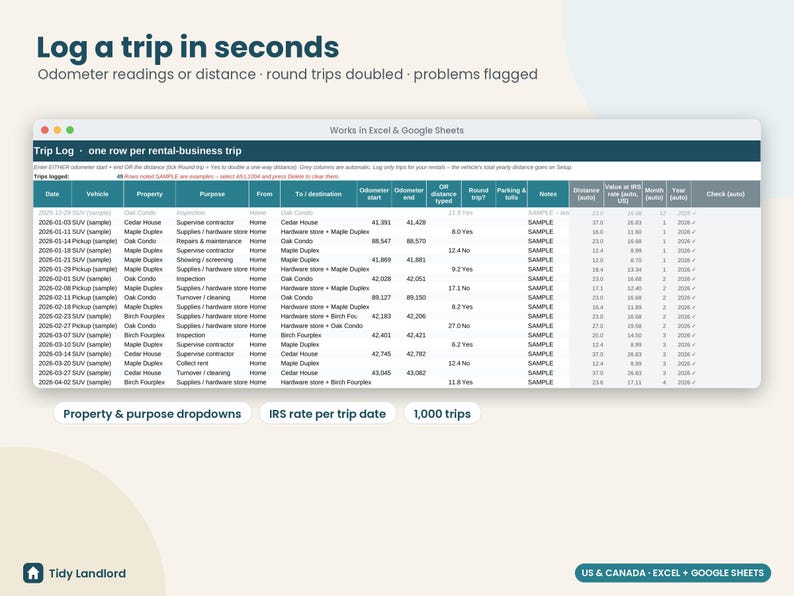794x596 pixels.
Task: Click the Hardware store + Birch Fourplex destination cell
Action: 326,382
